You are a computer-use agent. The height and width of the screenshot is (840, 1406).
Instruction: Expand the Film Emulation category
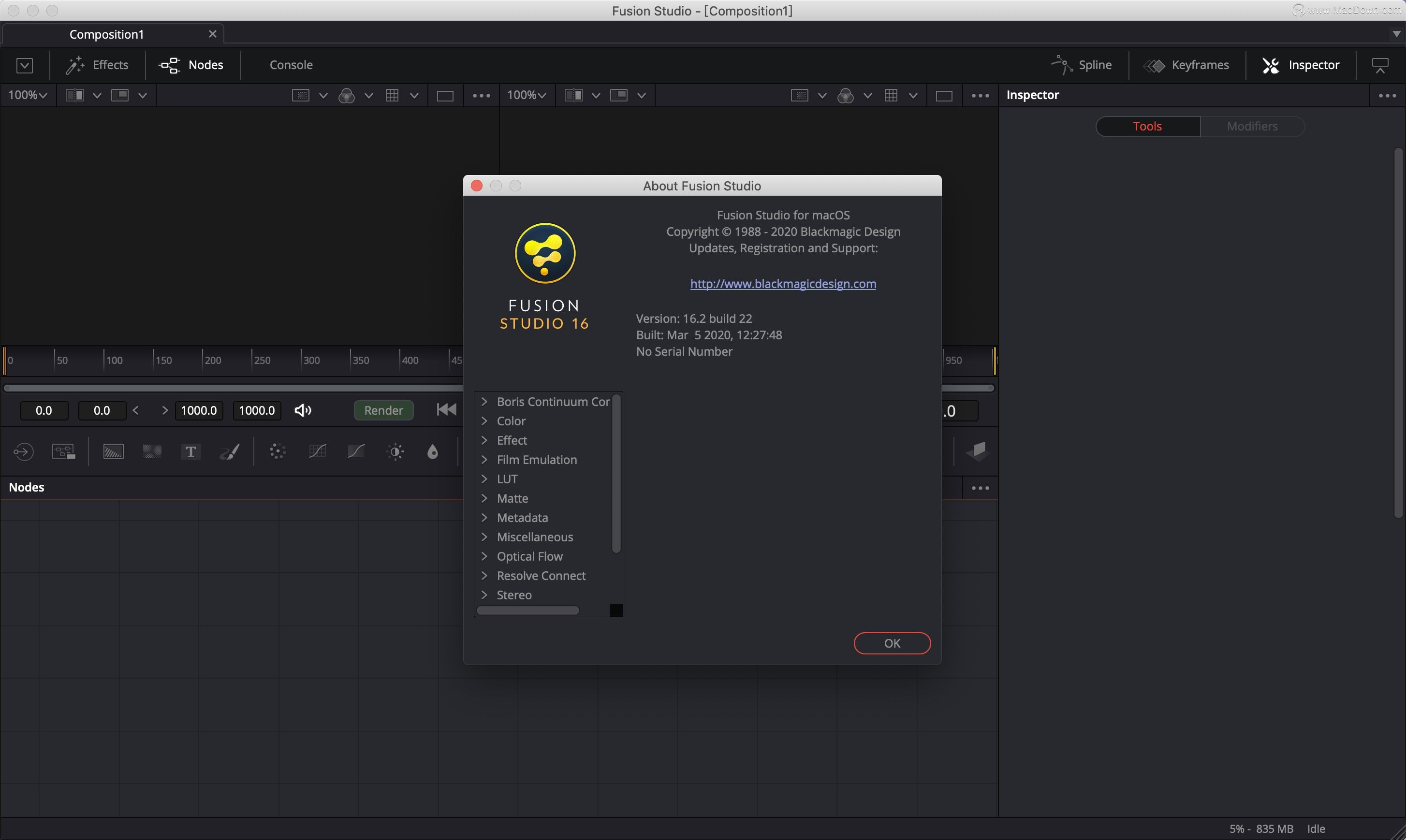484,459
